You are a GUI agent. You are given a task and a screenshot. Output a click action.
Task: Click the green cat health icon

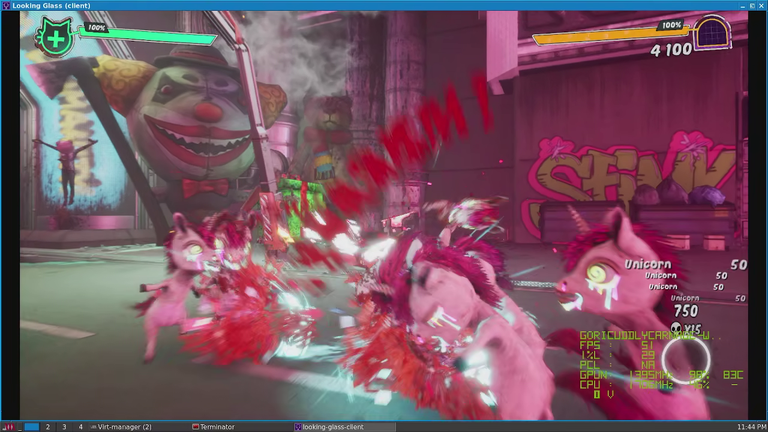point(54,38)
